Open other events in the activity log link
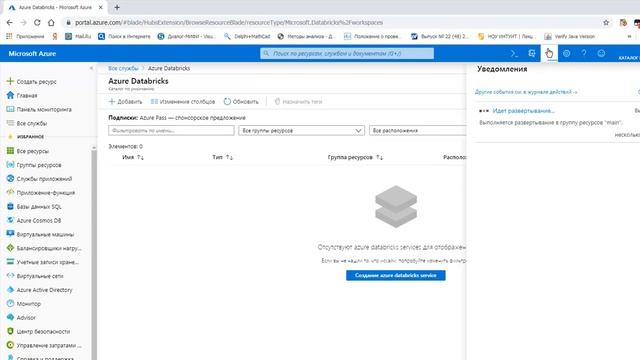Screen dimensions: 640x360 click(526, 92)
